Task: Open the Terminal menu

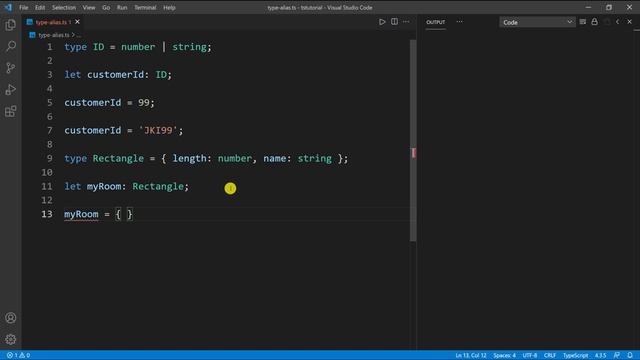Action: pos(145,7)
